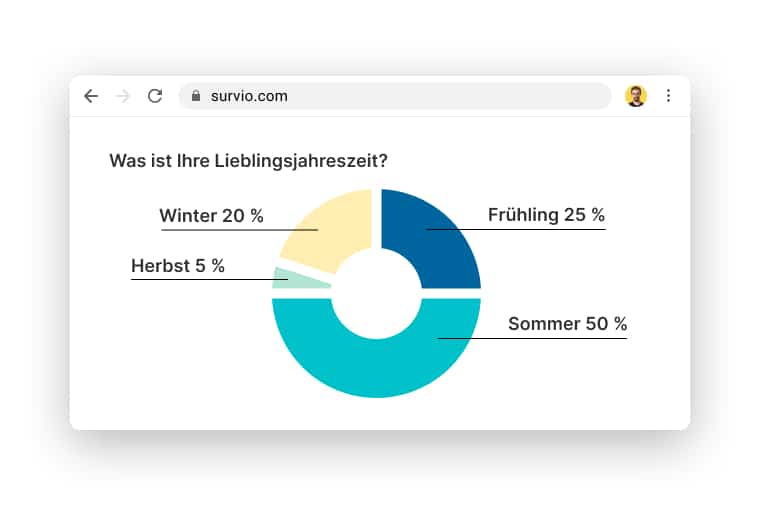
Task: Click the browser forward arrow
Action: [123, 96]
